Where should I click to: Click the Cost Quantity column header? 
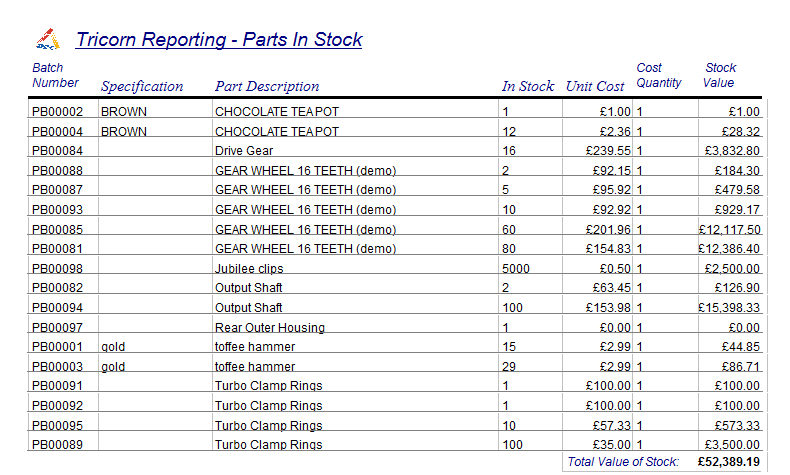click(659, 75)
